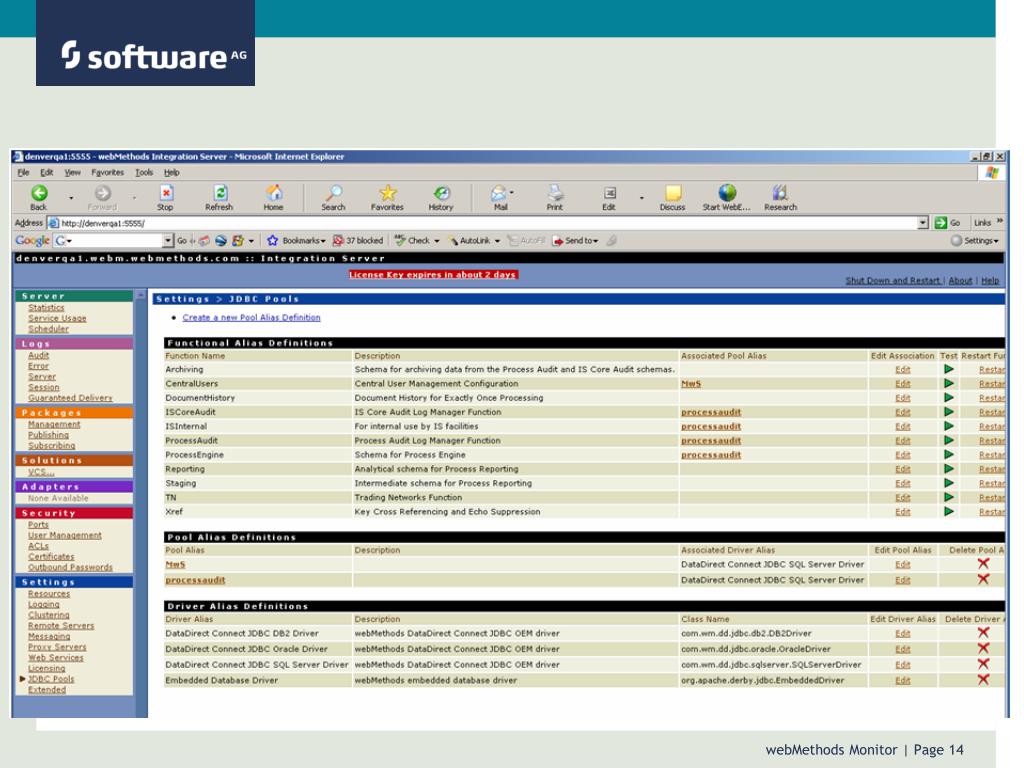
Task: Delete the MwS pool alias
Action: 983,564
